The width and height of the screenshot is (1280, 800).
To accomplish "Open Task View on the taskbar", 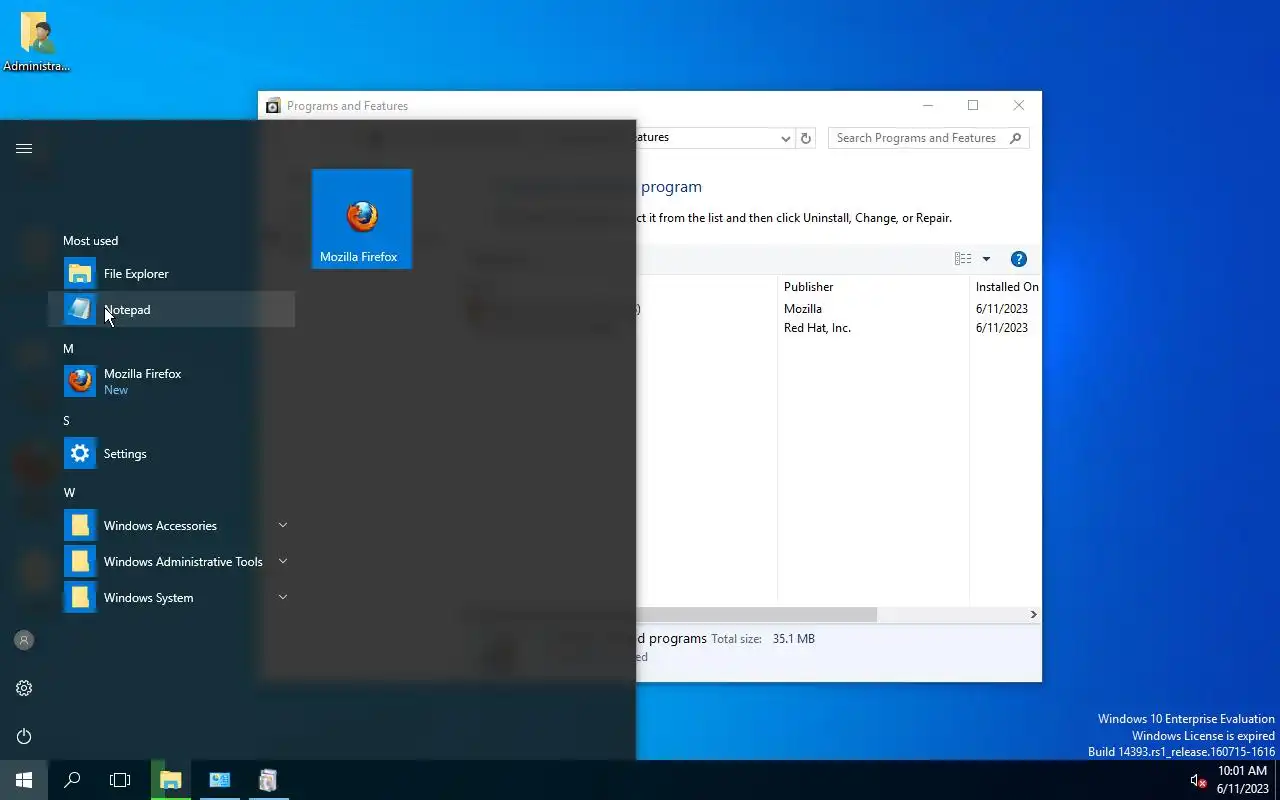I will [120, 780].
